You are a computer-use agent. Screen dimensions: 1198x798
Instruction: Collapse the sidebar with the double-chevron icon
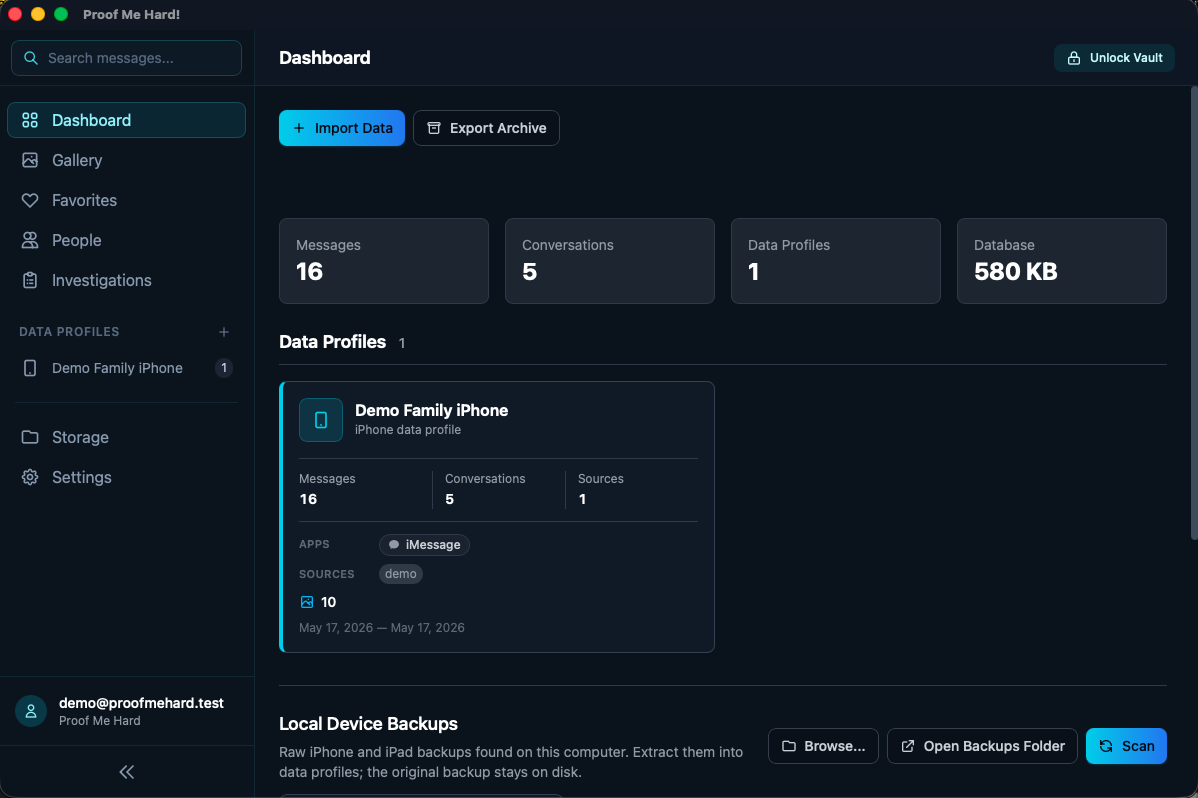point(127,772)
